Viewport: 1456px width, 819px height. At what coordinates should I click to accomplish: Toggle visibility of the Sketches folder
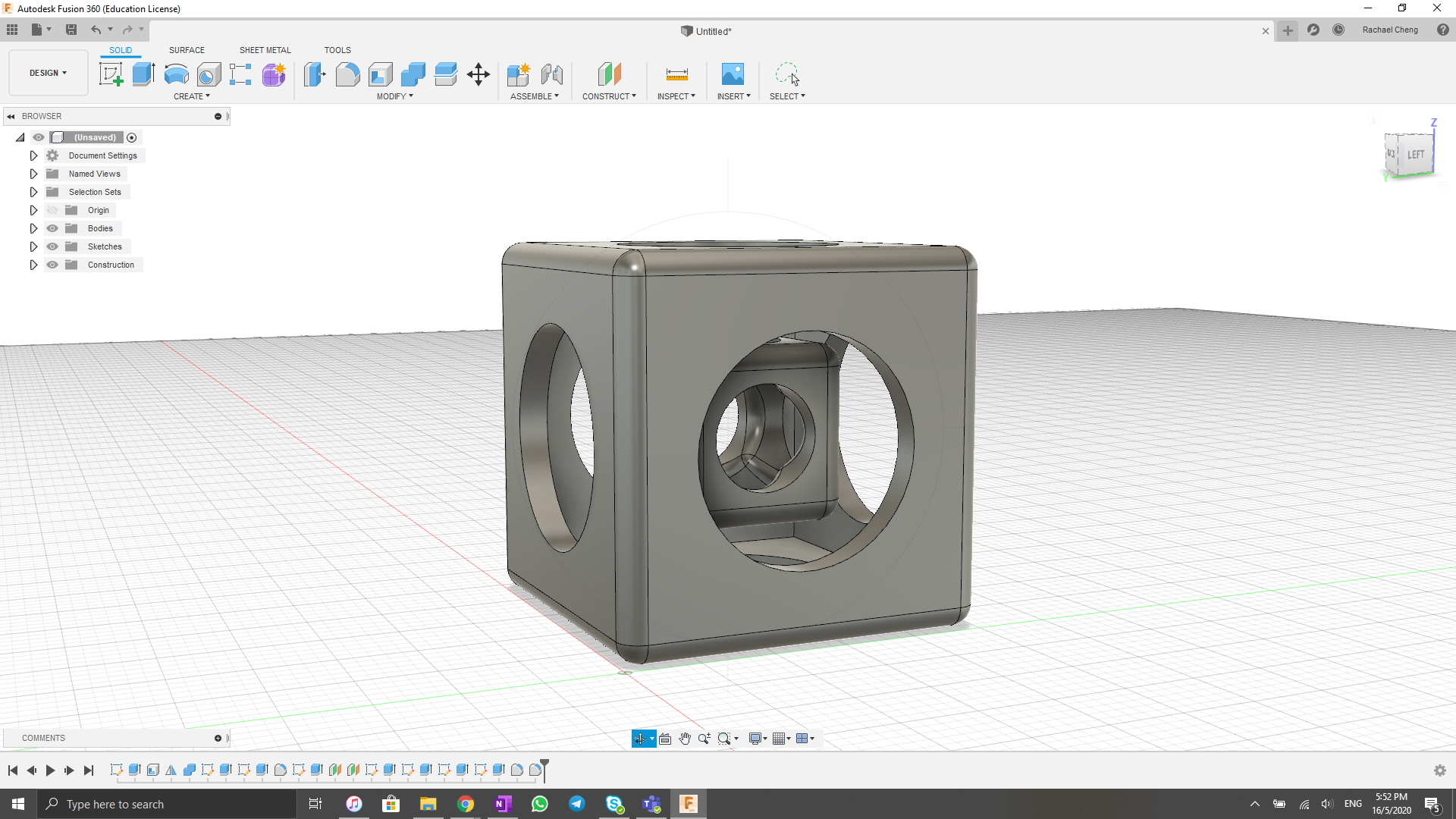[x=52, y=246]
